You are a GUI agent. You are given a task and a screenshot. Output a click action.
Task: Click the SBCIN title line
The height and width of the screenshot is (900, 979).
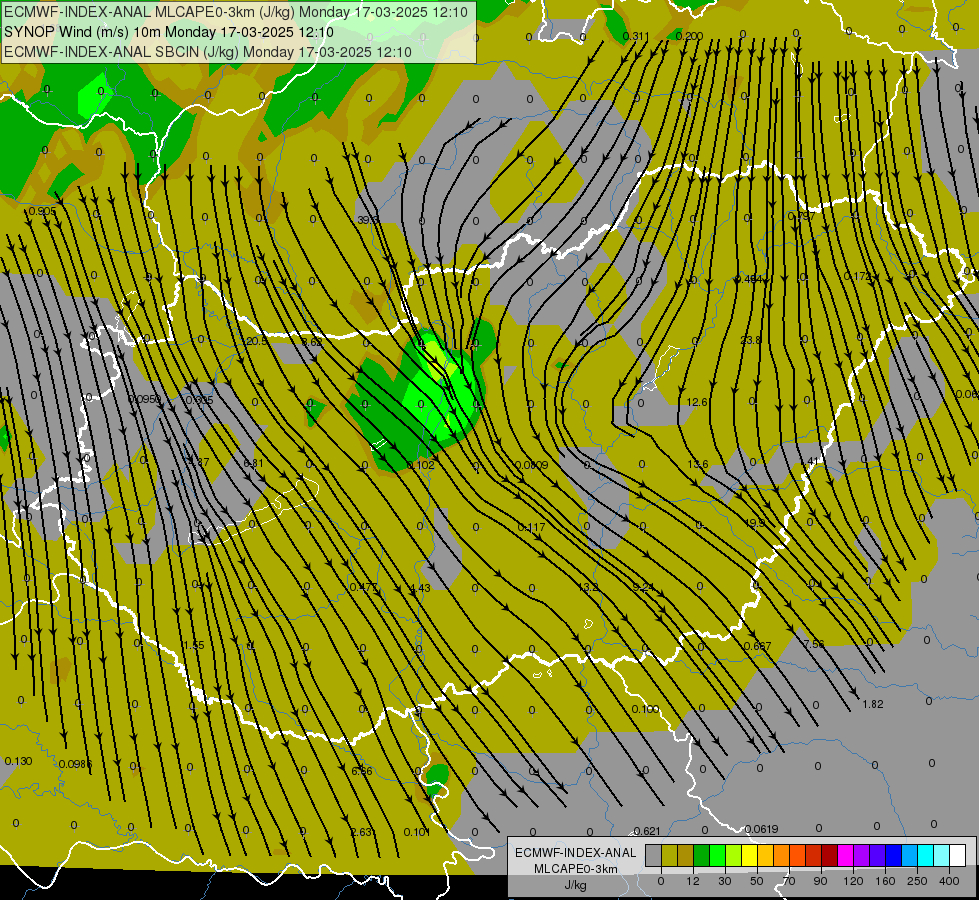coord(208,52)
